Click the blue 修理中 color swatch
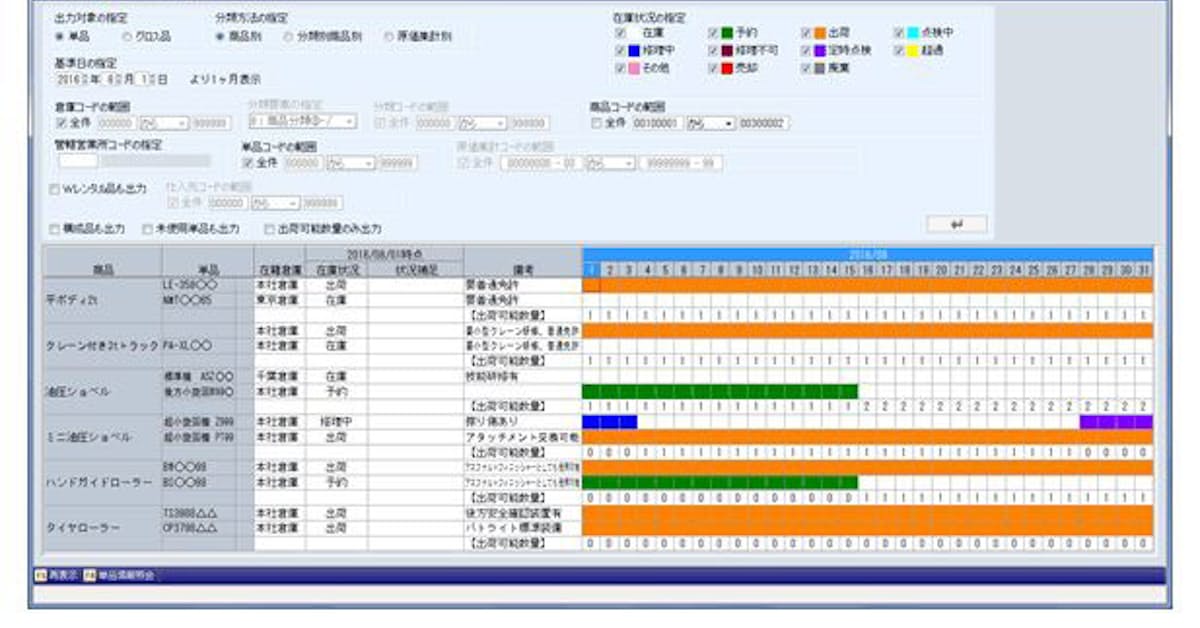 (x=634, y=50)
